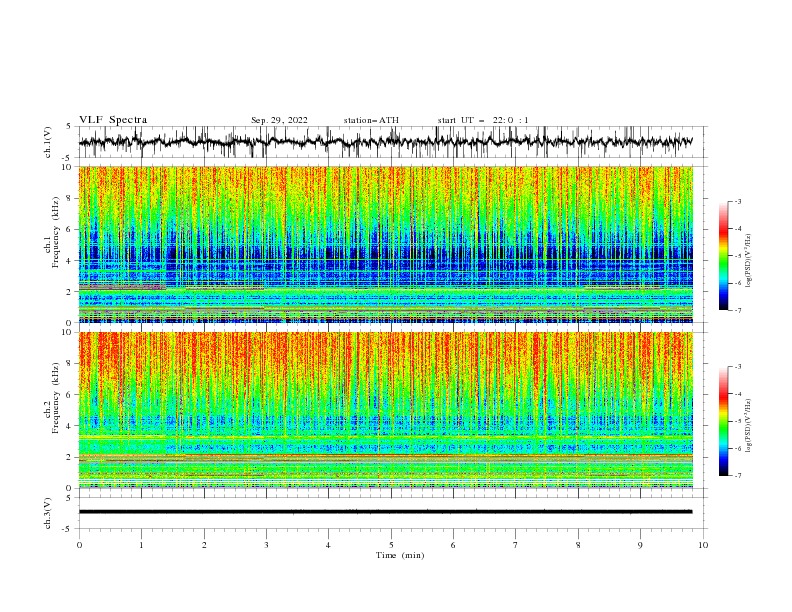Click ch.1 frequency tick label "6"
Screen dimensions: 792x612
point(69,229)
